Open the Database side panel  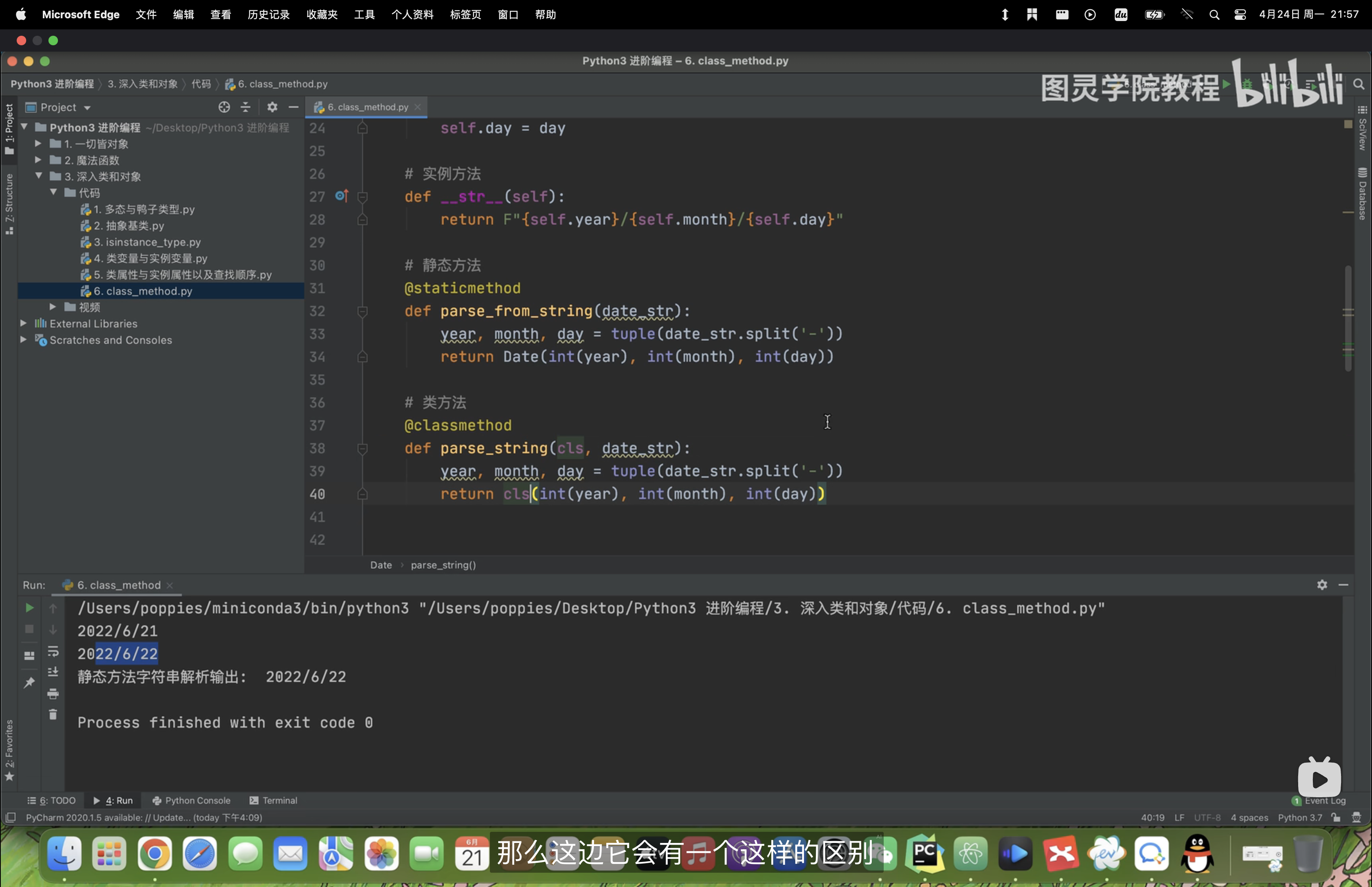pyautogui.click(x=1362, y=194)
